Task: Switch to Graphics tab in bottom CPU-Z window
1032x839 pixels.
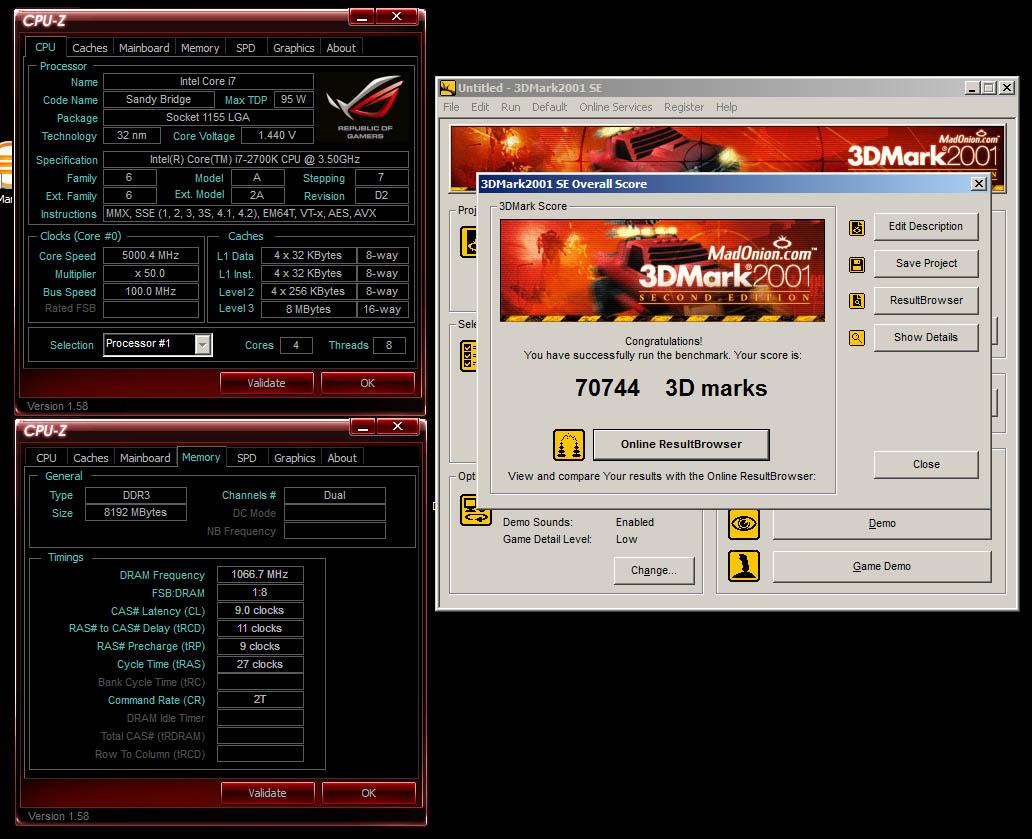Action: tap(295, 458)
